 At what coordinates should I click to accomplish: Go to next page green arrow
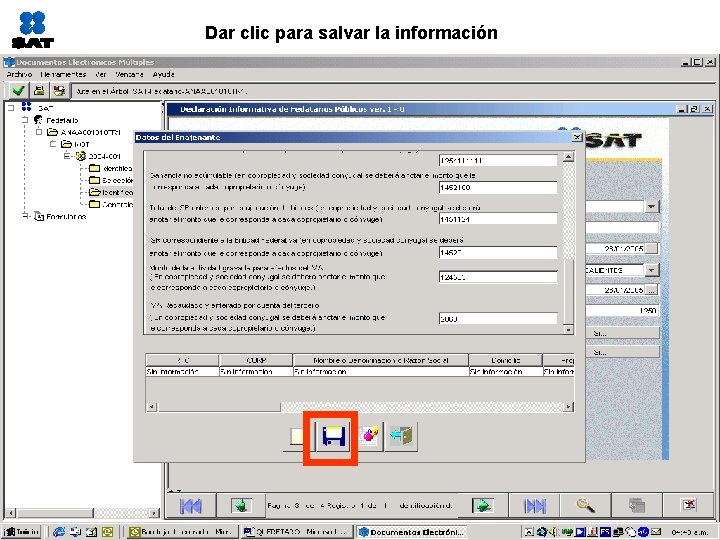point(483,506)
